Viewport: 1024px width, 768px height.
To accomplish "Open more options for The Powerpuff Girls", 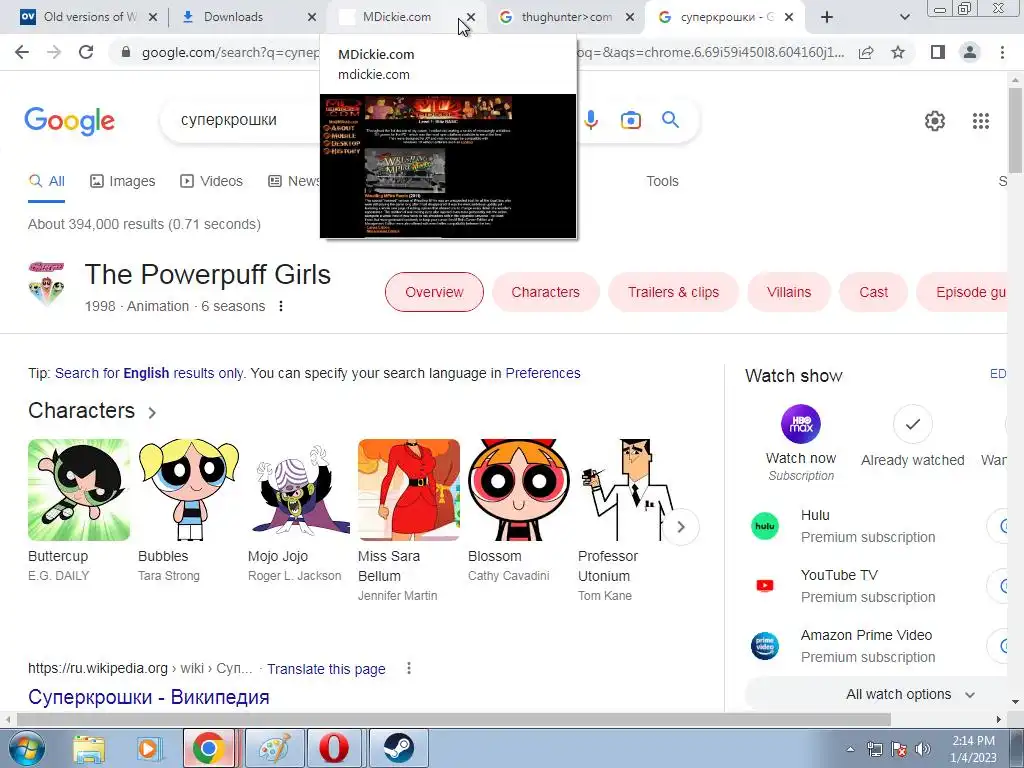I will (x=281, y=306).
